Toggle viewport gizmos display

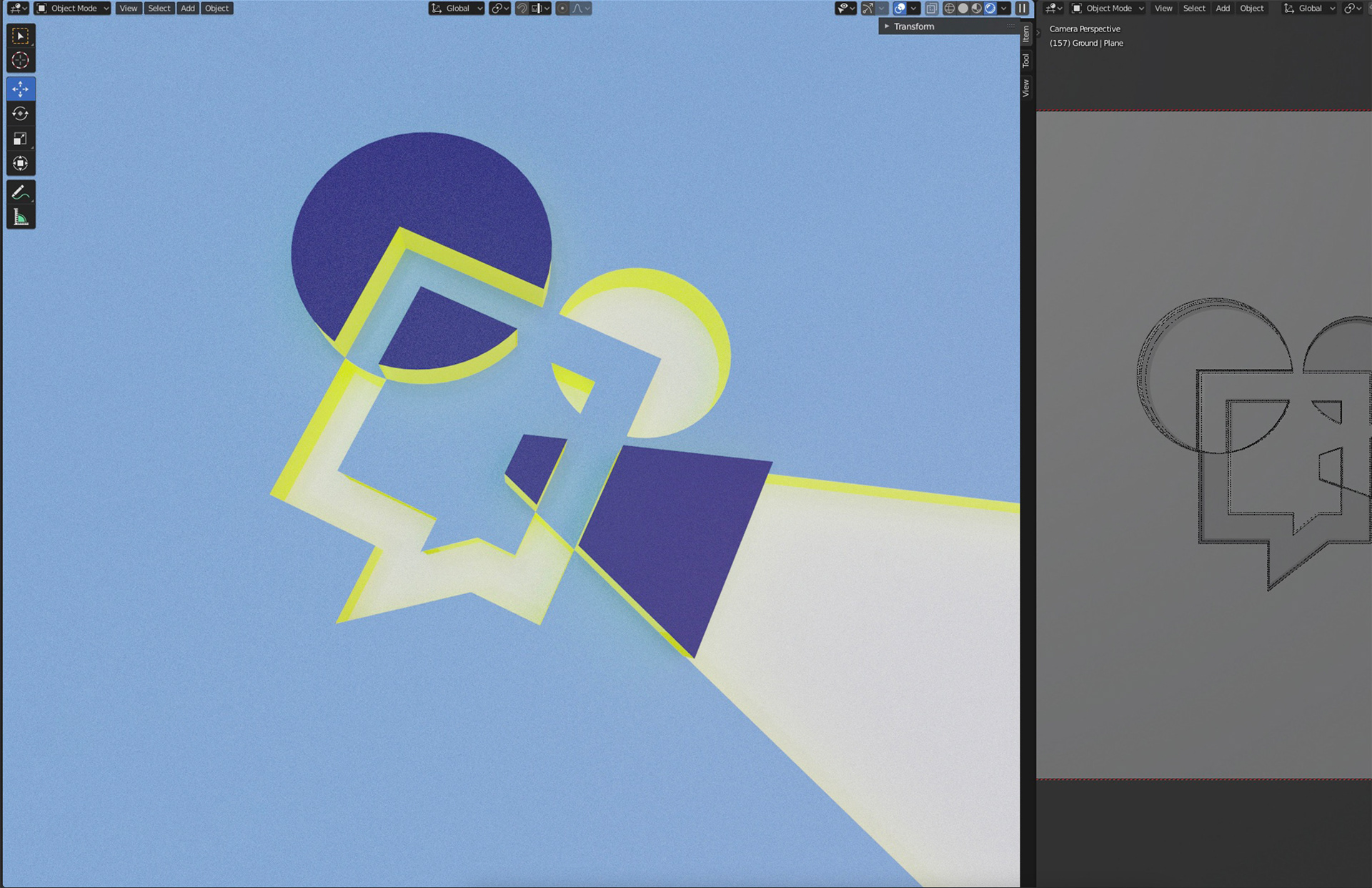[868, 9]
